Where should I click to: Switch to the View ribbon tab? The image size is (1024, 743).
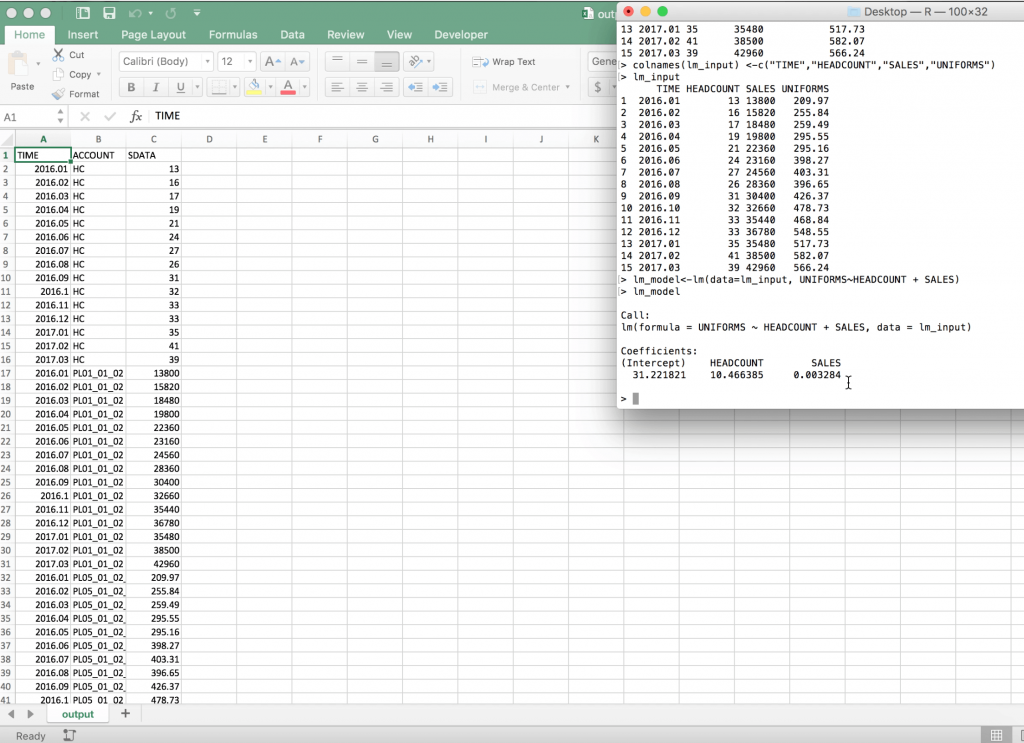point(399,35)
